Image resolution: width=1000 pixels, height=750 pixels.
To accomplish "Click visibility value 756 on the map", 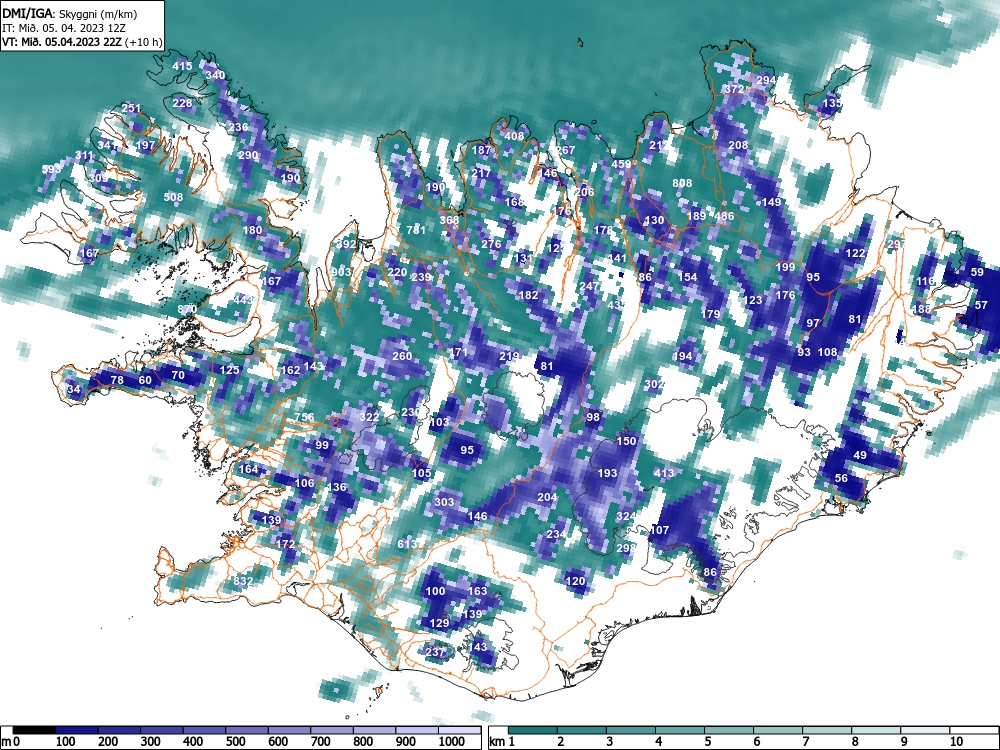I will pyautogui.click(x=304, y=418).
